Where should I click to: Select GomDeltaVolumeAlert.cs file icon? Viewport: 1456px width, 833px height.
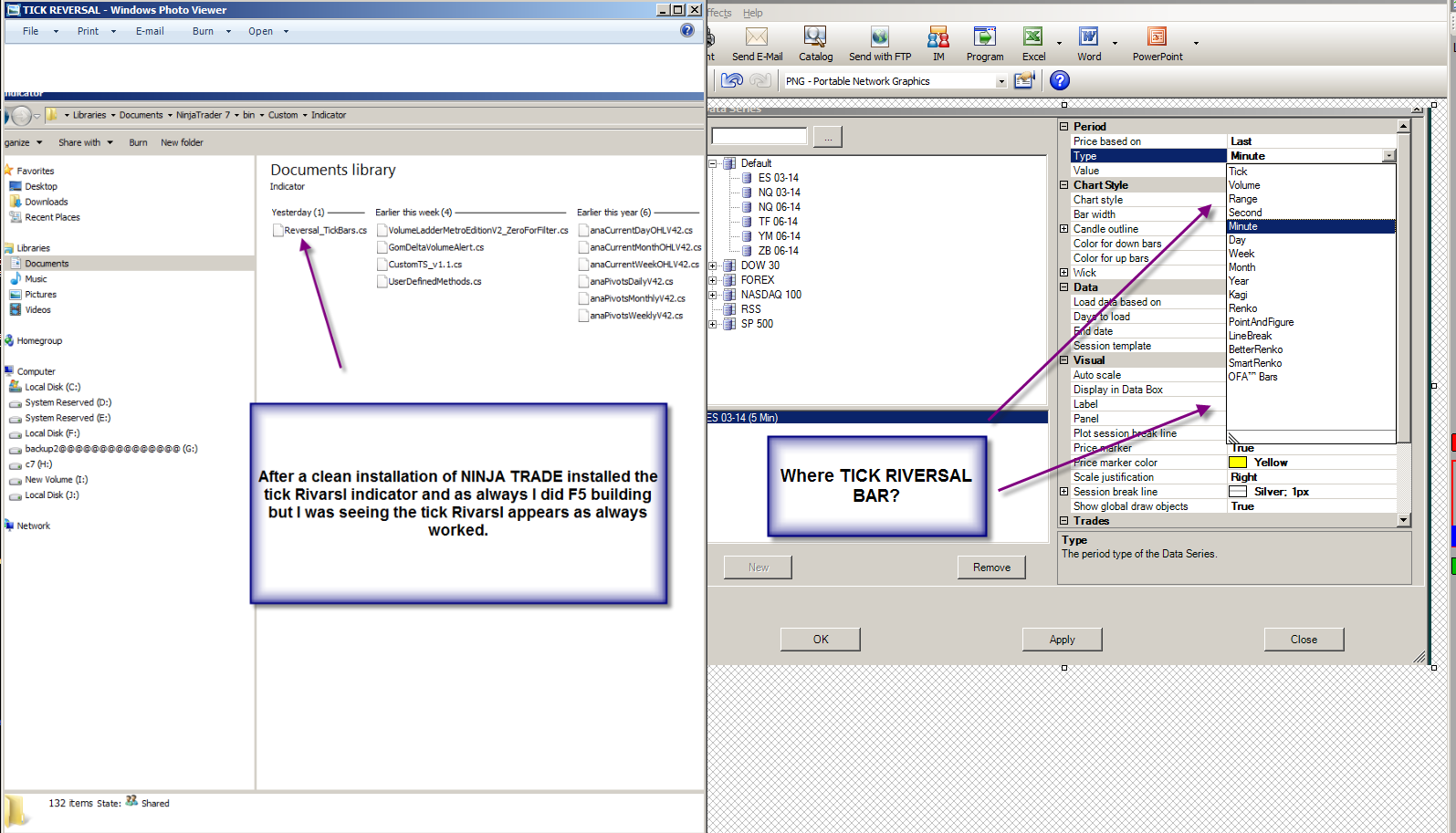[382, 247]
